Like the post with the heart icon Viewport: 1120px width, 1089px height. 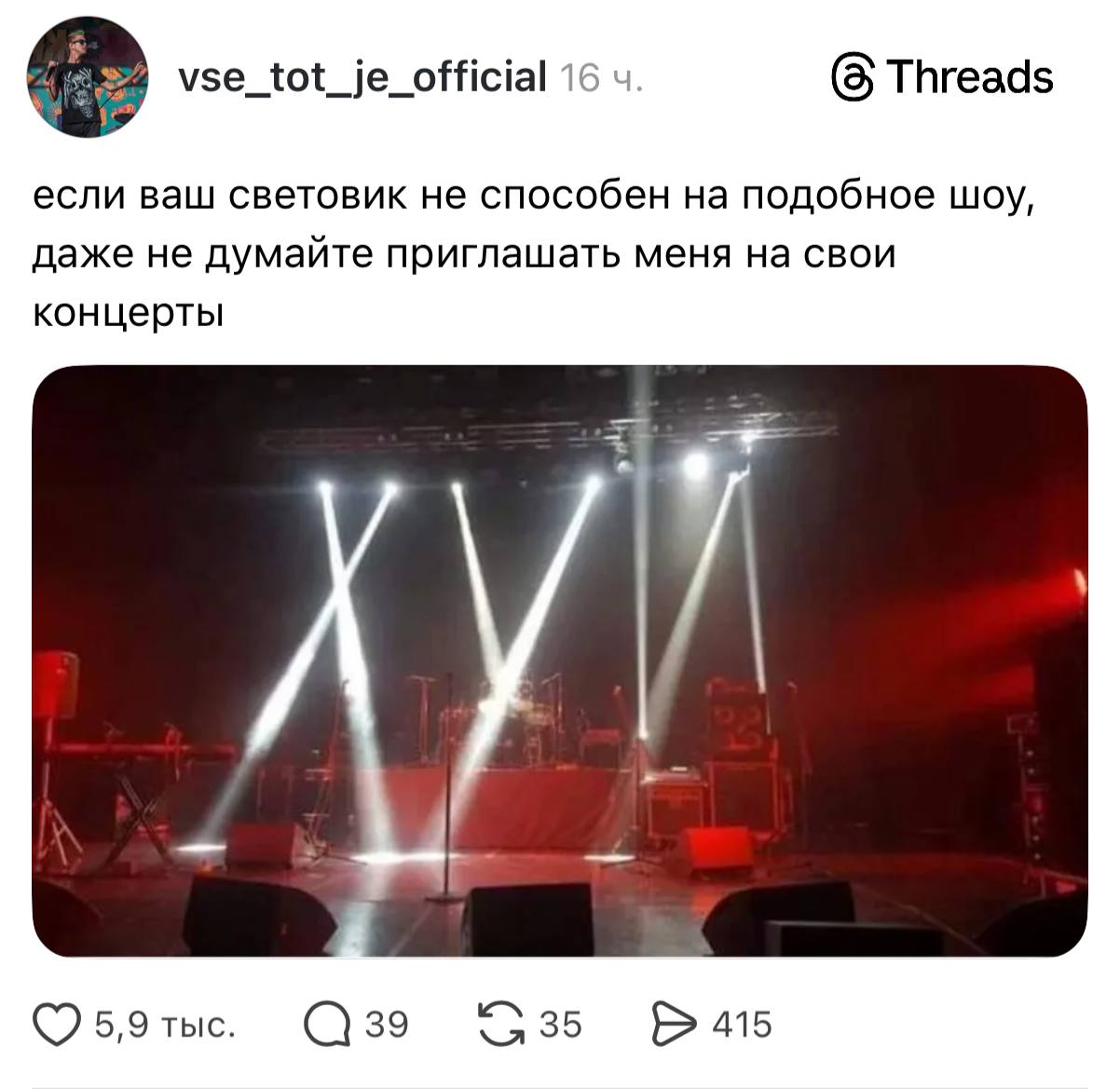[59, 1025]
